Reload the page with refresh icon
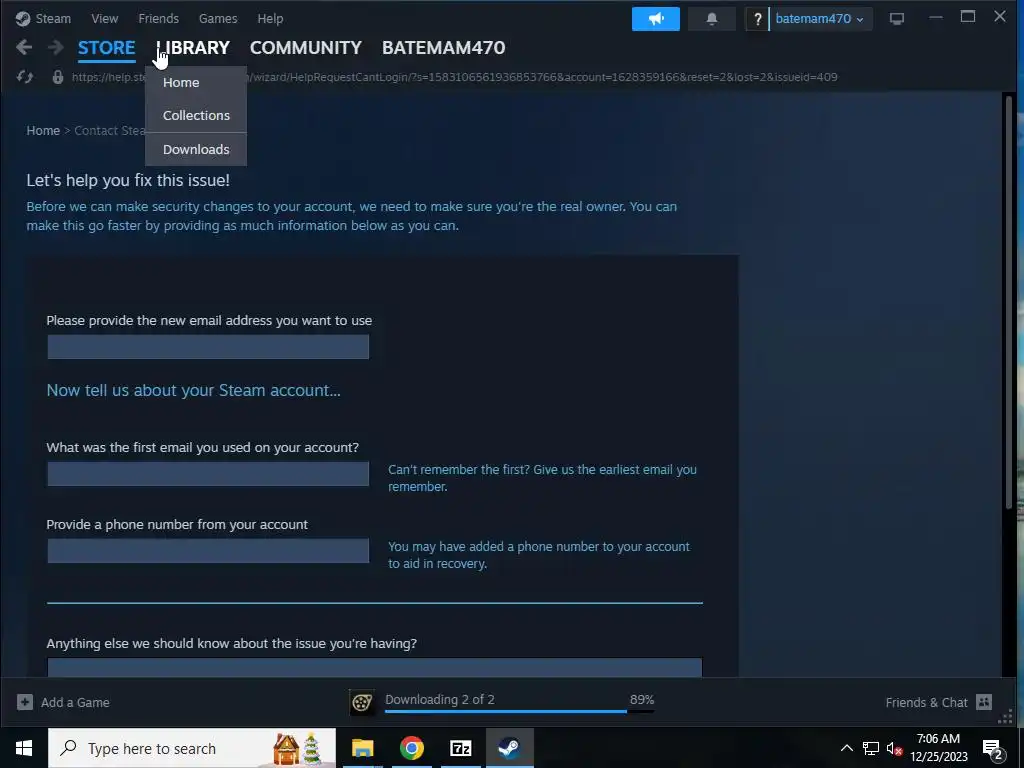Image resolution: width=1024 pixels, height=768 pixels. pos(25,77)
